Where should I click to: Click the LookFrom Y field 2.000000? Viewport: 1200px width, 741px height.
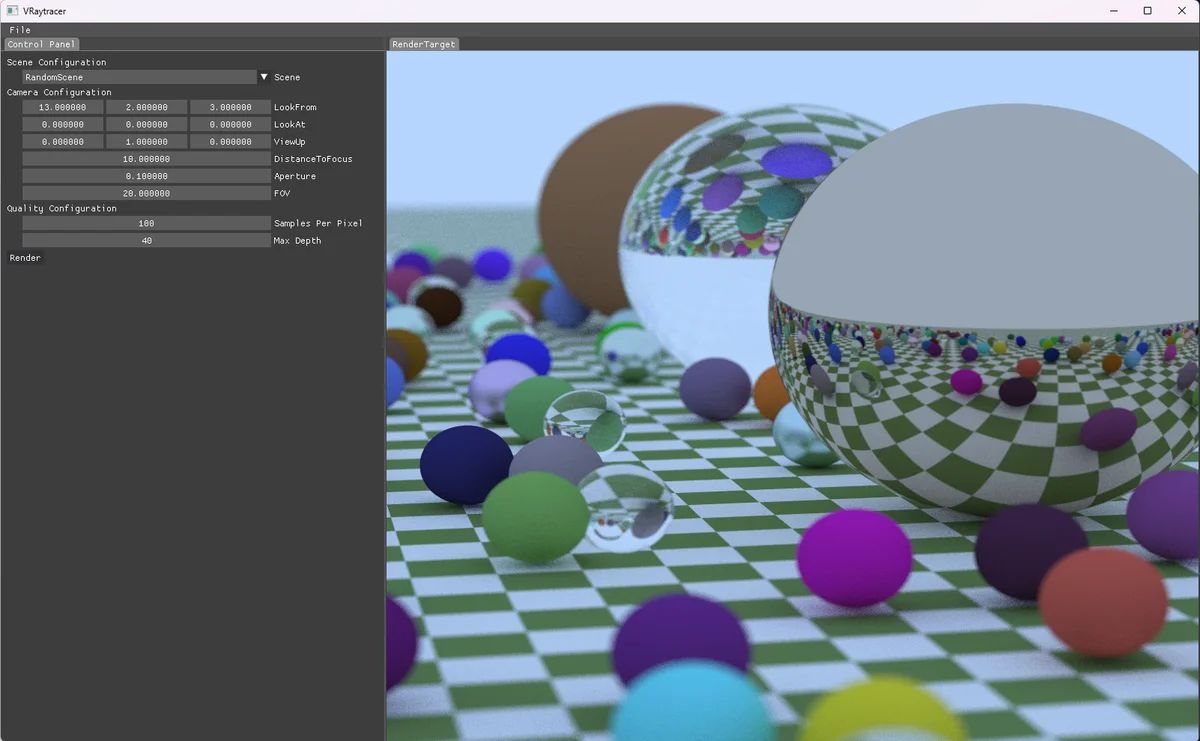tap(146, 107)
